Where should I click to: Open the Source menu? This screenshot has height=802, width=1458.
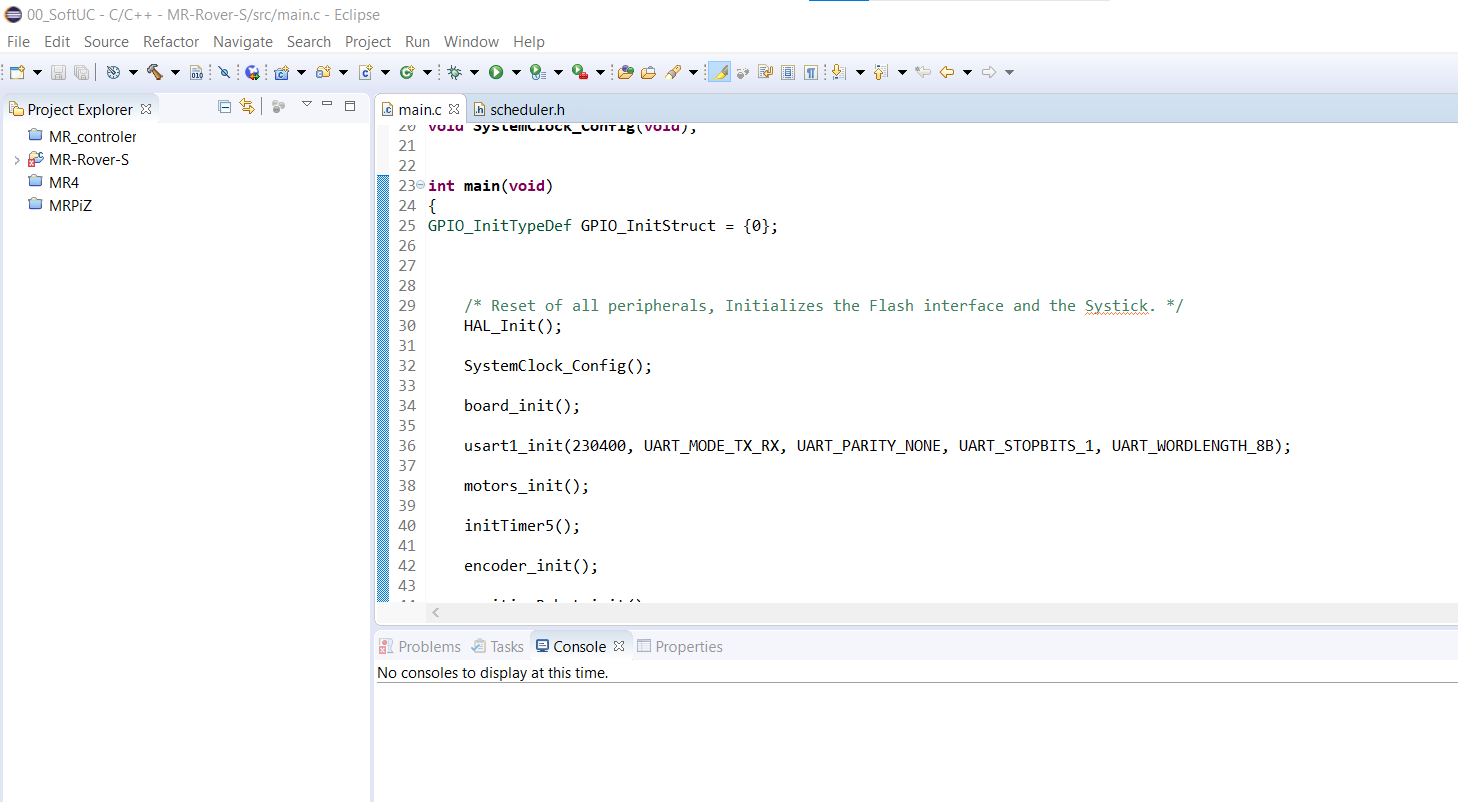pyautogui.click(x=106, y=41)
